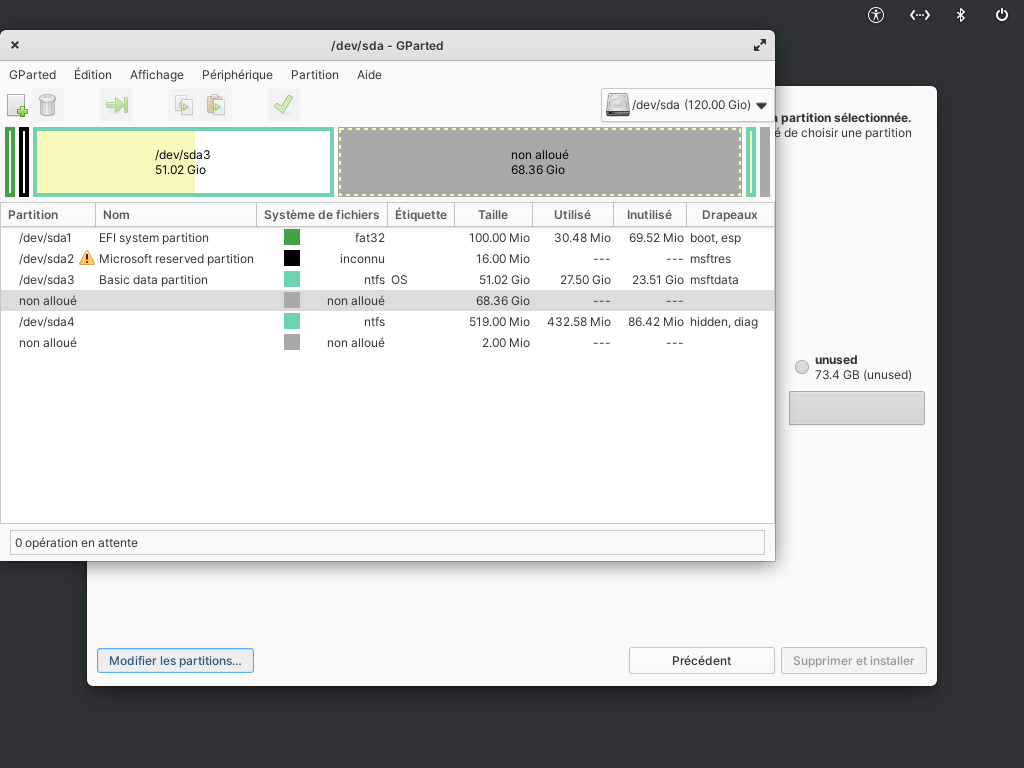The height and width of the screenshot is (768, 1024).
Task: Open the power menu in top bar
Action: pos(1002,15)
